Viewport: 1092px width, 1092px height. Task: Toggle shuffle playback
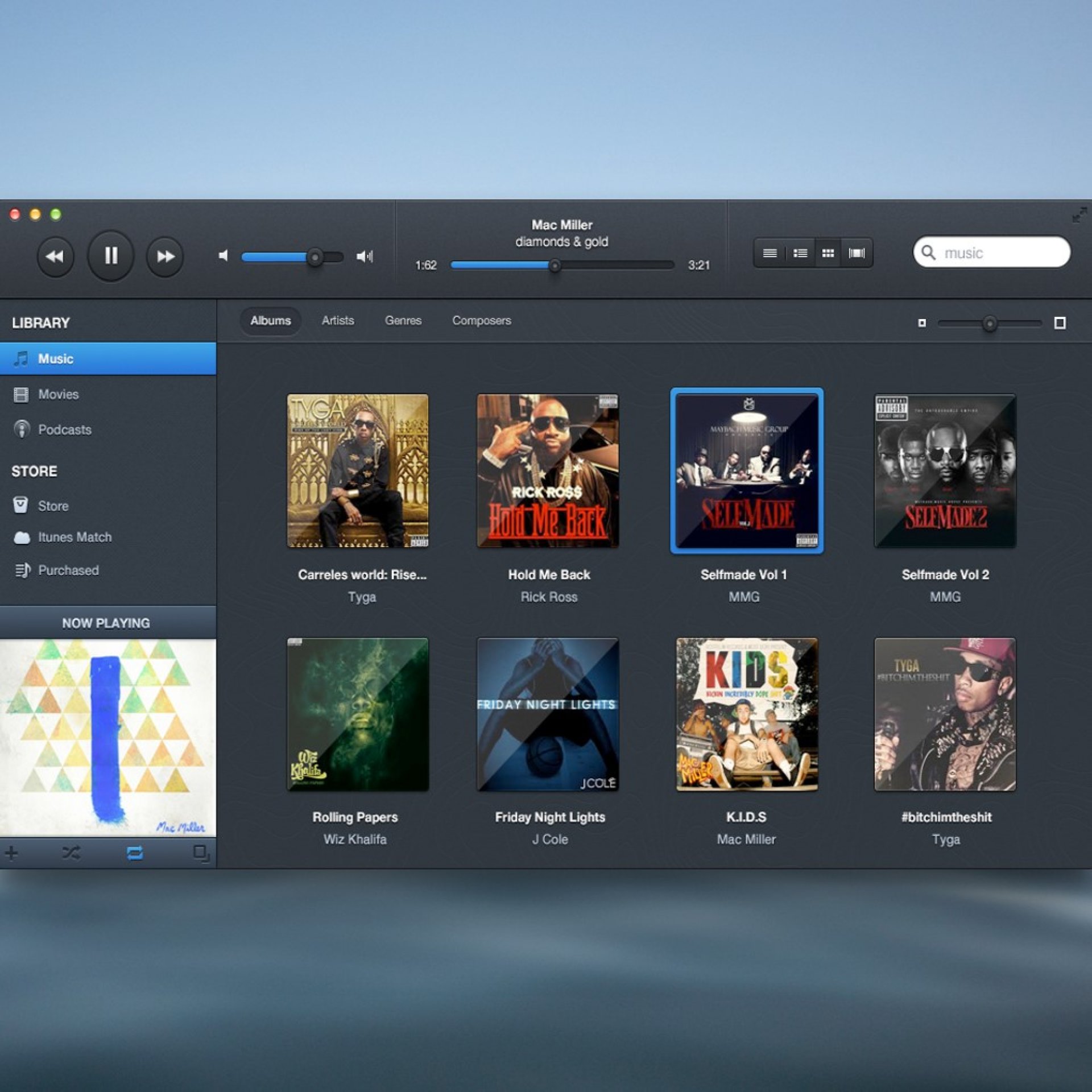click(71, 853)
